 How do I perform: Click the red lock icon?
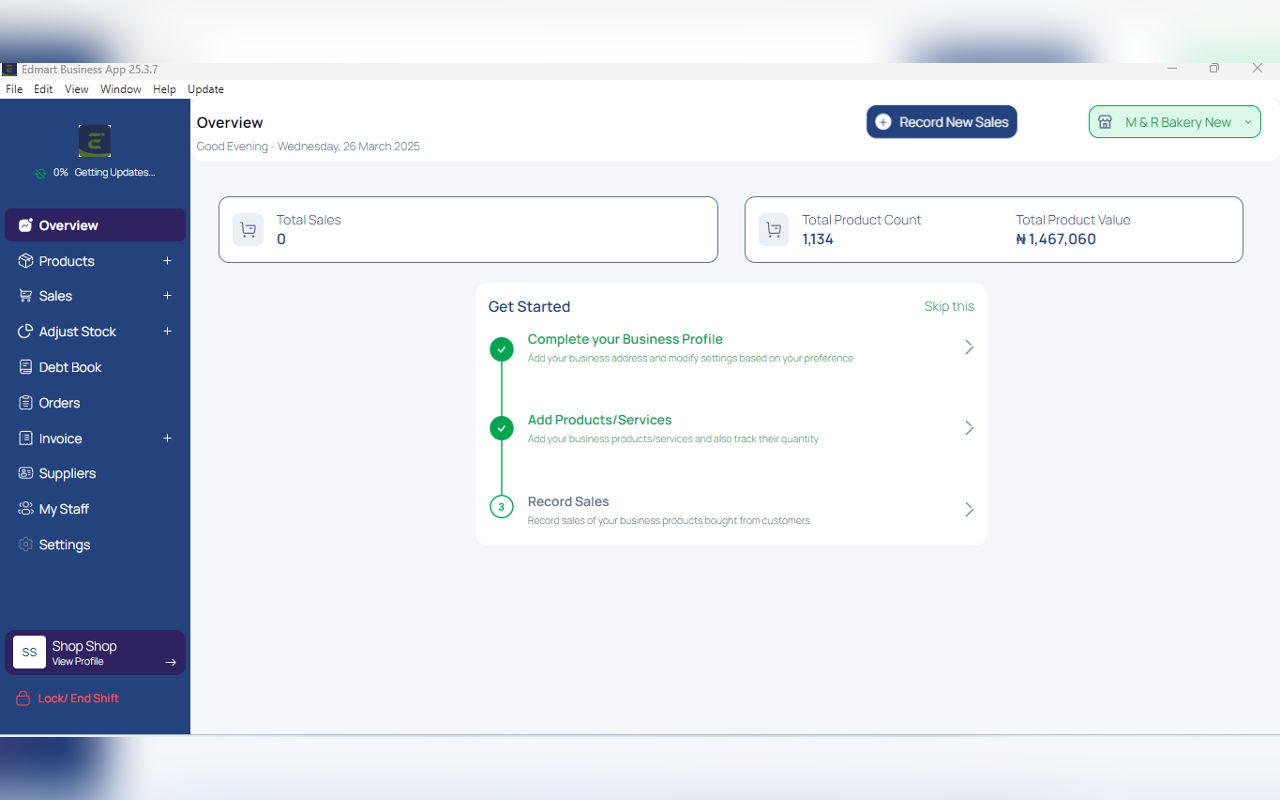tap(23, 698)
